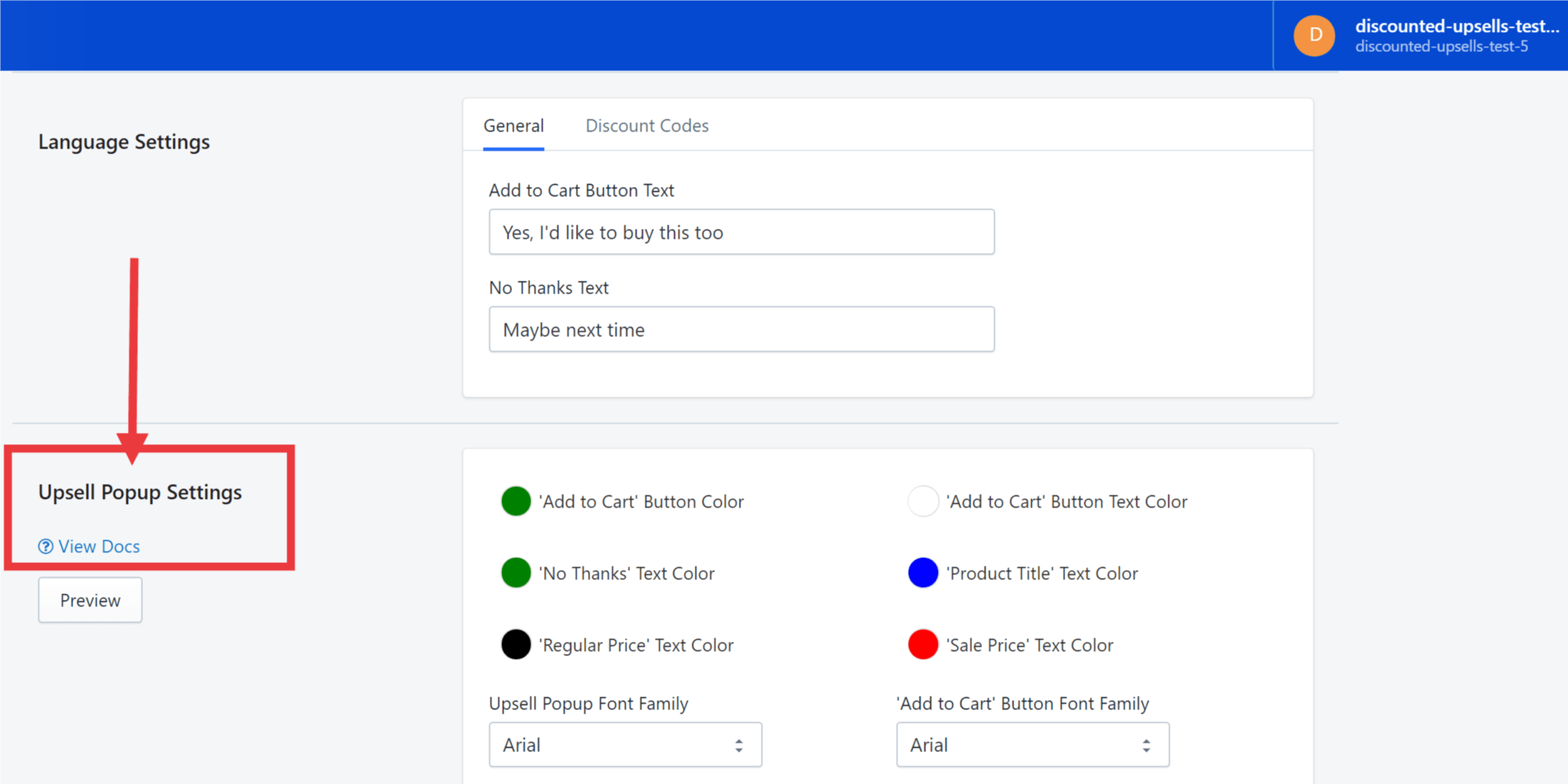
Task: Select the General tab
Action: pos(513,126)
